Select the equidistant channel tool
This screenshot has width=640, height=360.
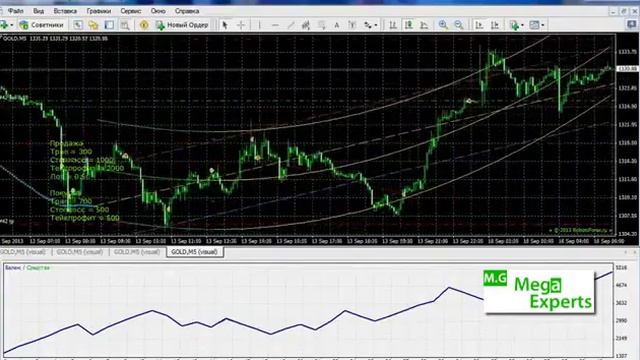pyautogui.click(x=306, y=25)
